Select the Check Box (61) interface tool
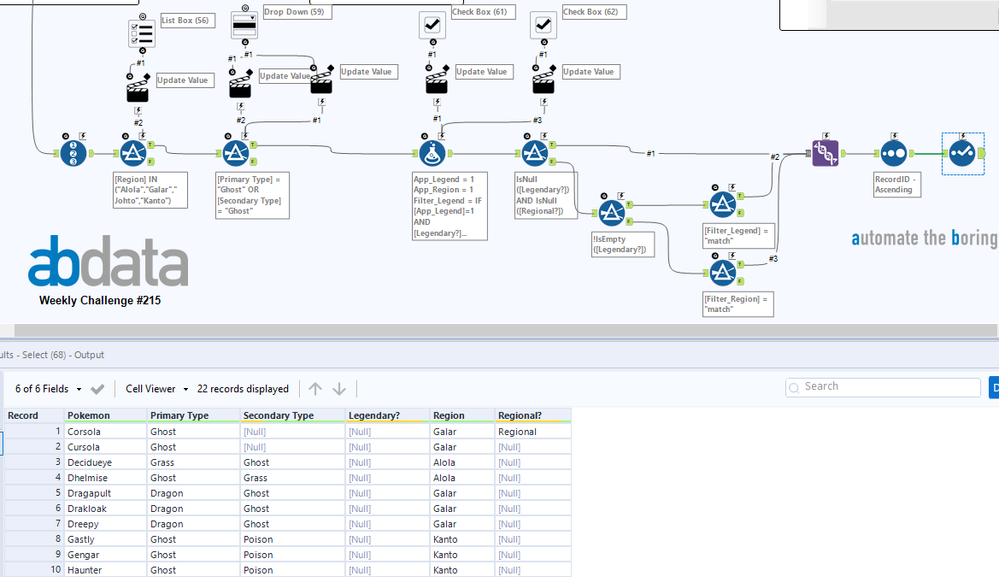 [433, 25]
